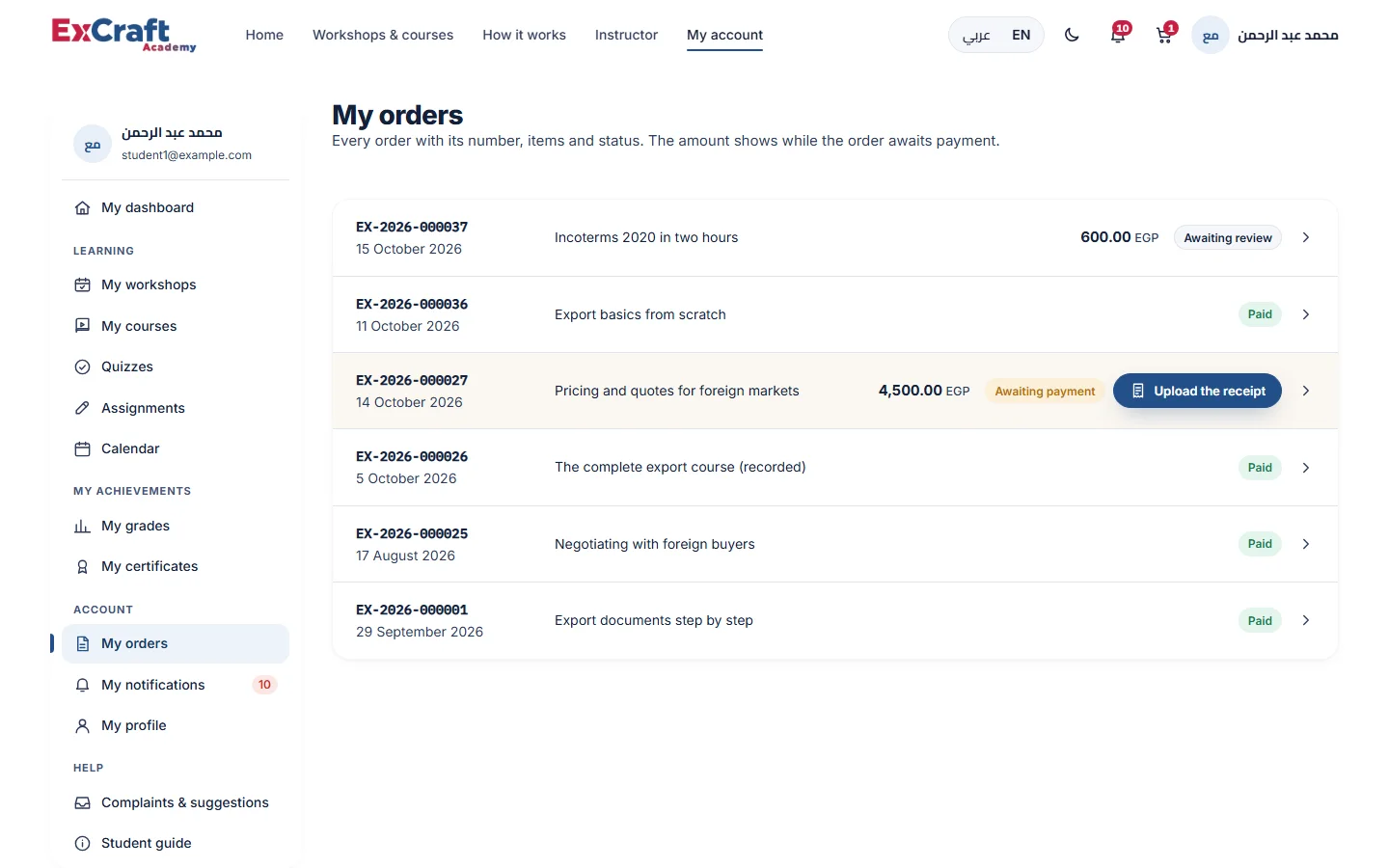Select EN language option
This screenshot has width=1389, height=868.
pos(1021,35)
